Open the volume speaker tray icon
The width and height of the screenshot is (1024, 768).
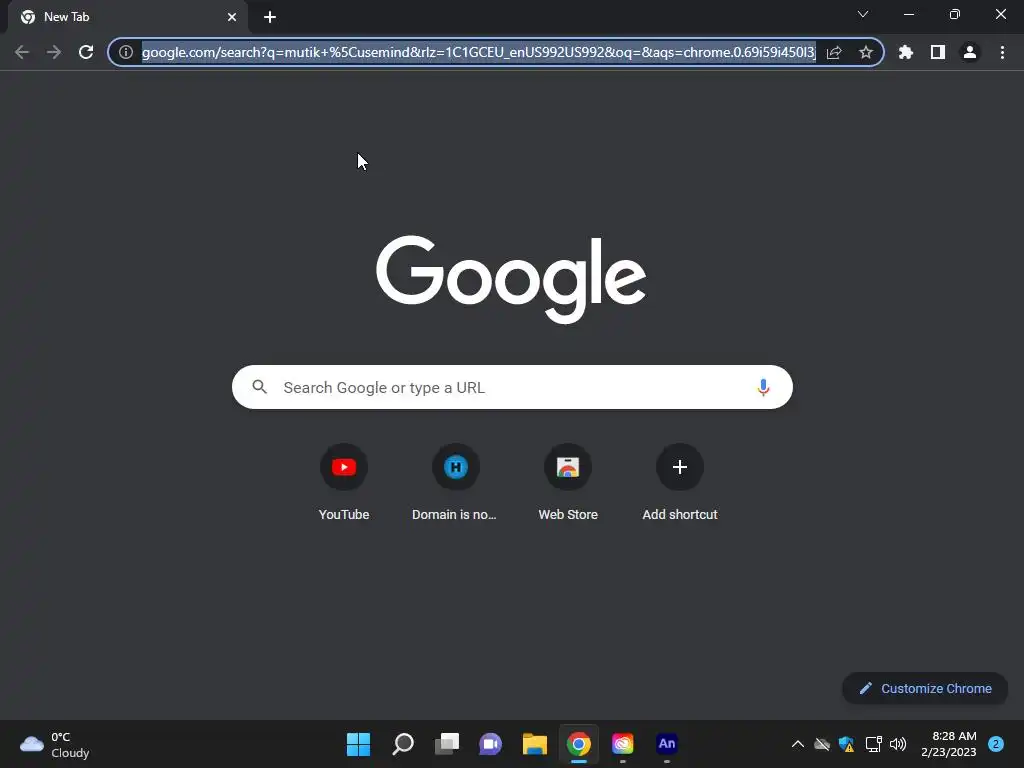point(898,744)
